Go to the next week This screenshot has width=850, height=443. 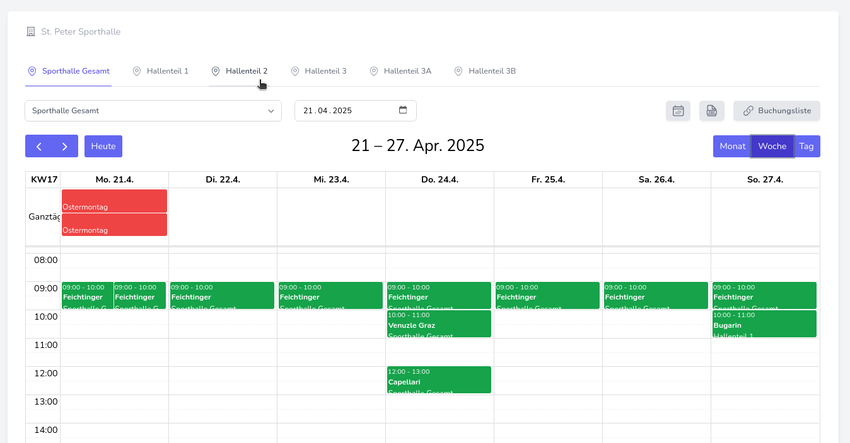click(65, 146)
